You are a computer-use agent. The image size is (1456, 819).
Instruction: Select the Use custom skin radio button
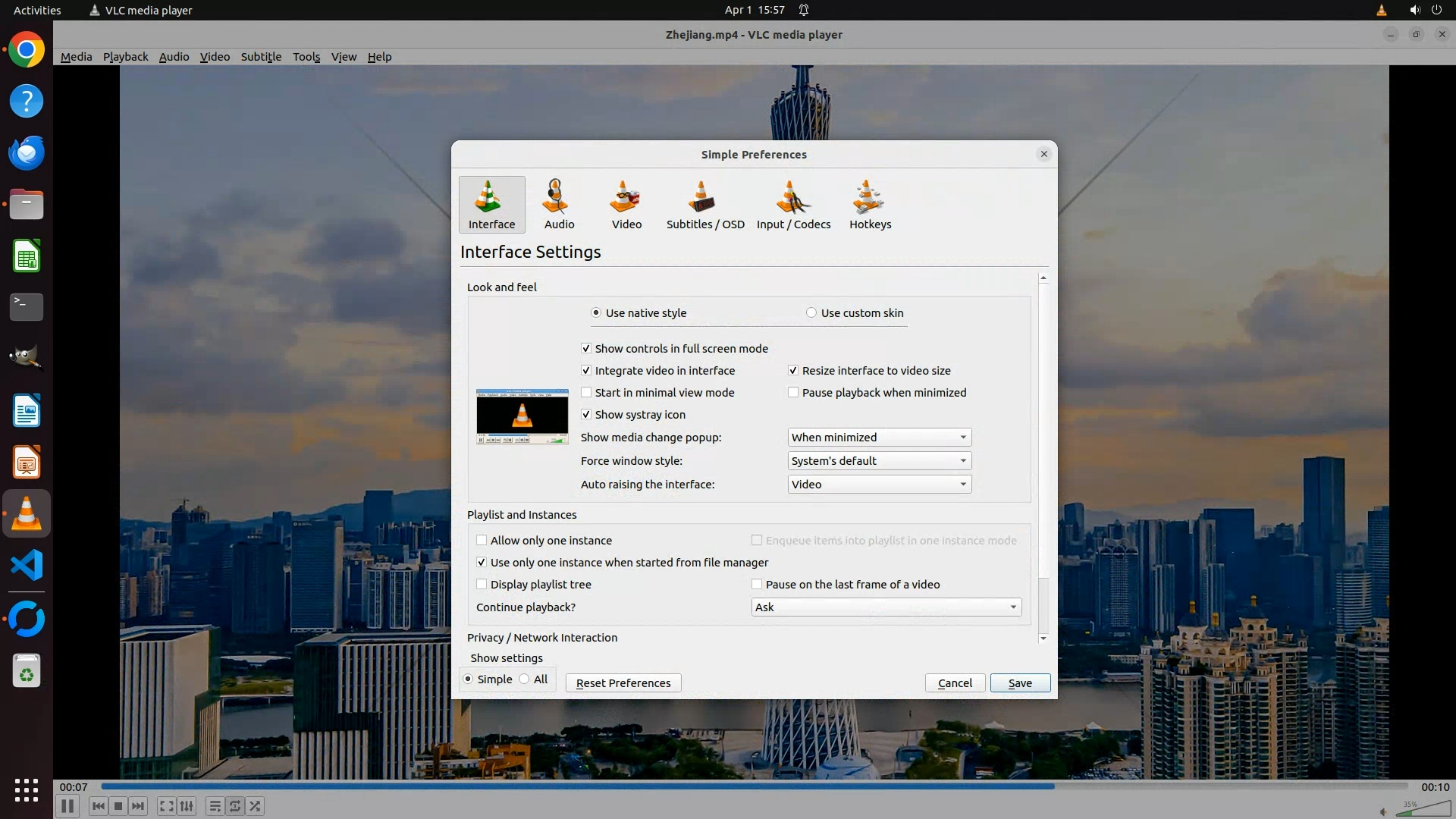coord(811,313)
